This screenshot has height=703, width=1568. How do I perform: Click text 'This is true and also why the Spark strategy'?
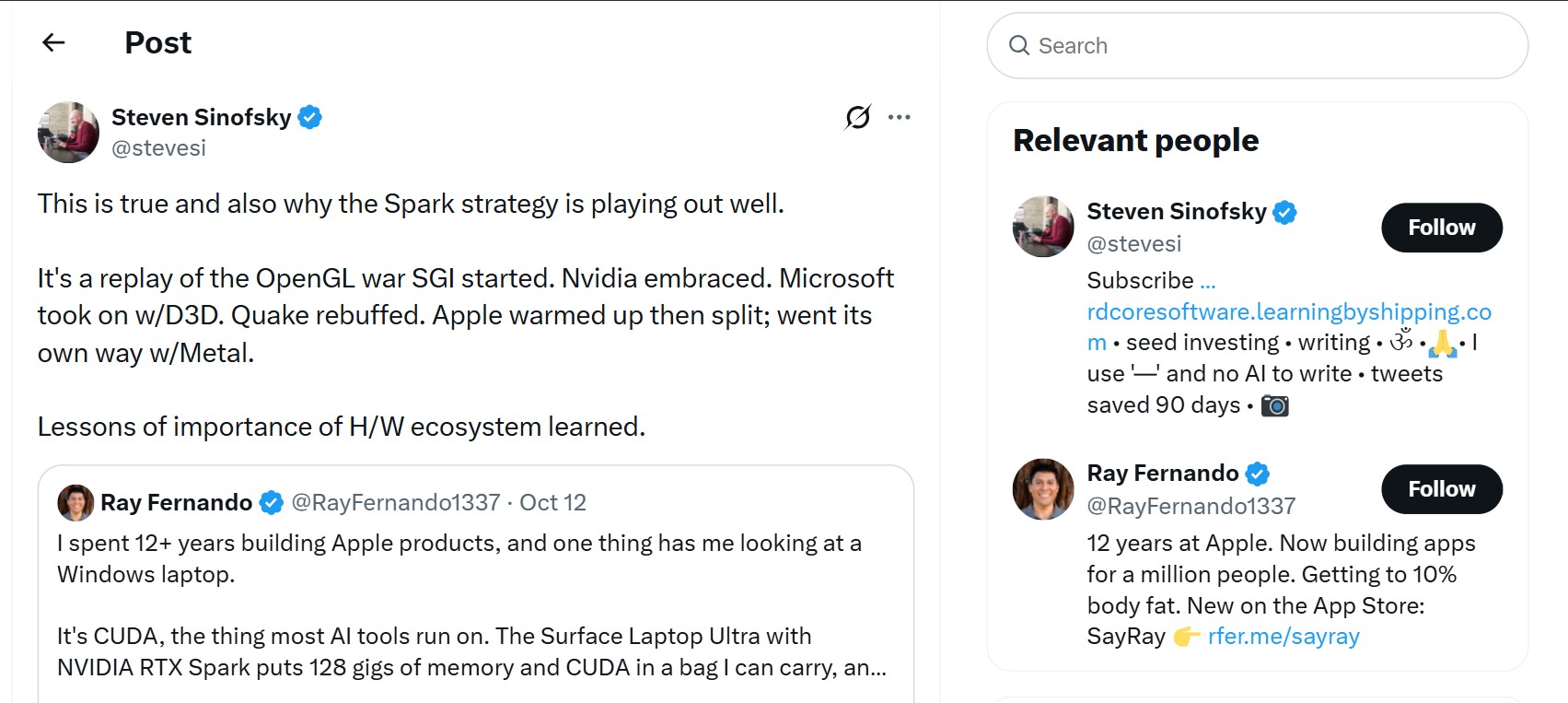297,204
